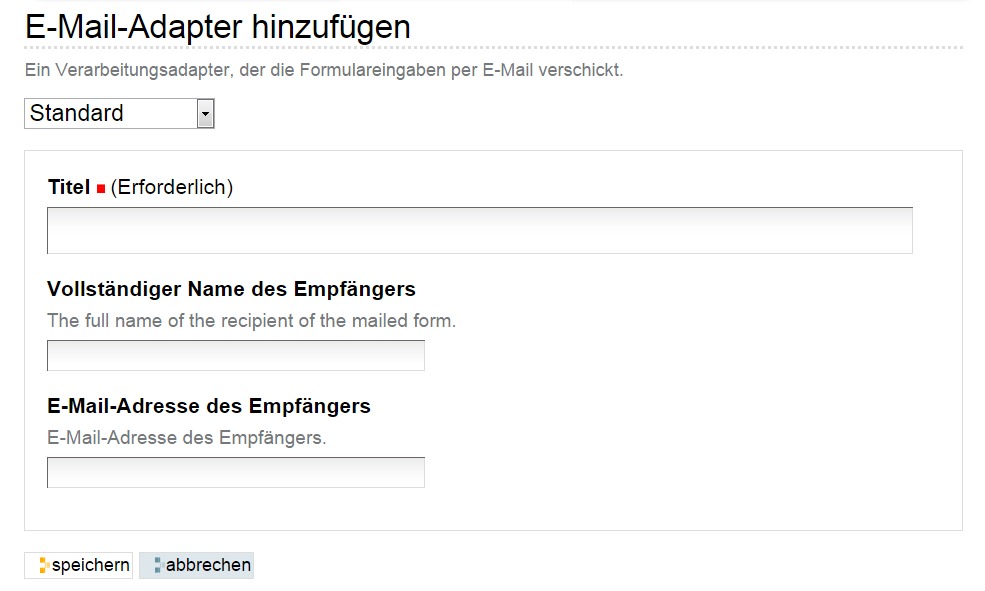Click the Titel required input field
Viewport: 985px width, 591px height.
(x=480, y=230)
